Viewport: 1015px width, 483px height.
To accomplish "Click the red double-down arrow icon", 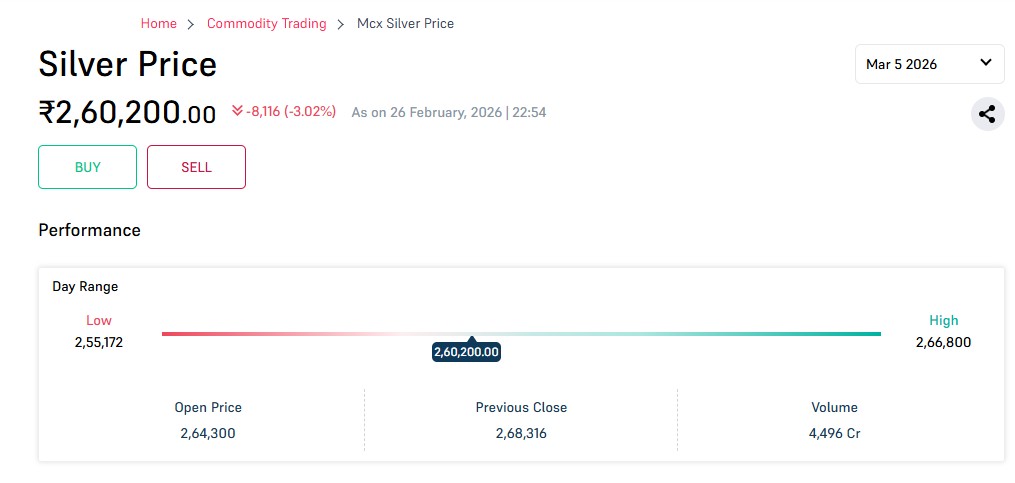I will pos(237,111).
